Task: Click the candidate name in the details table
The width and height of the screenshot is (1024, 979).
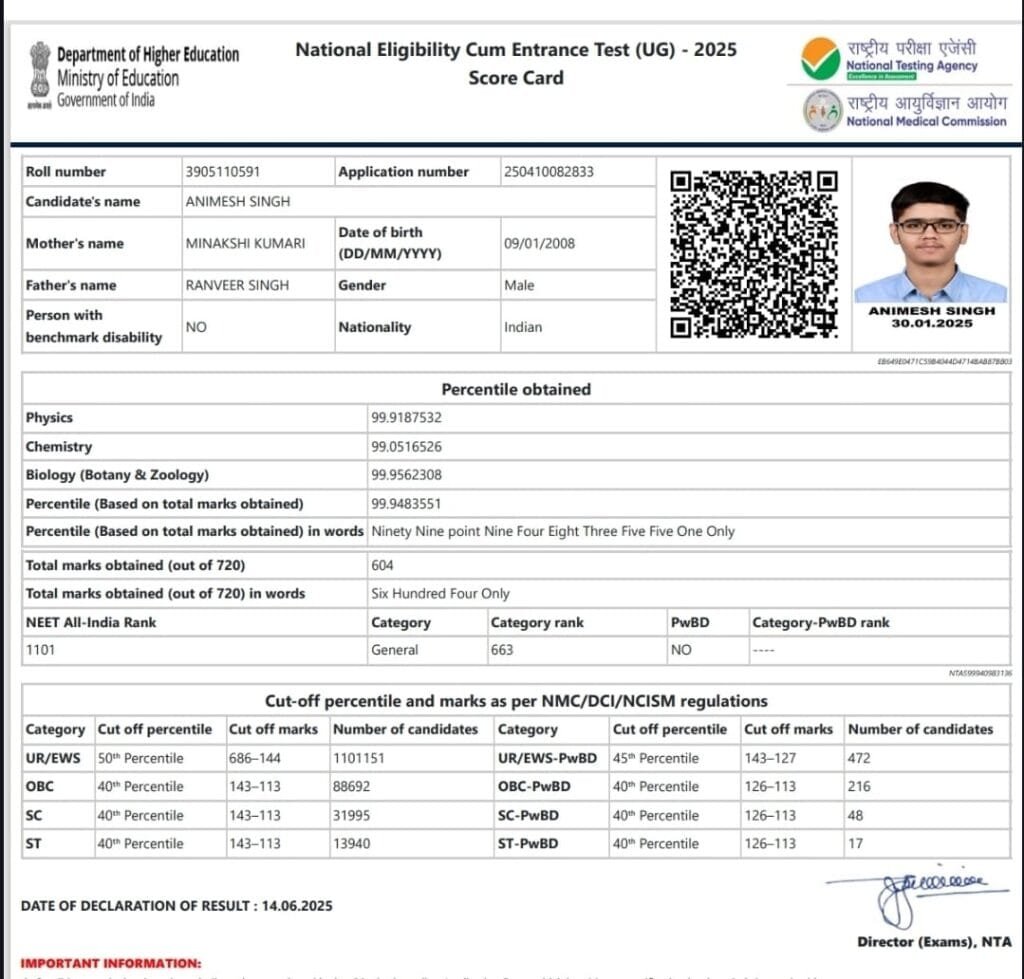Action: [238, 202]
